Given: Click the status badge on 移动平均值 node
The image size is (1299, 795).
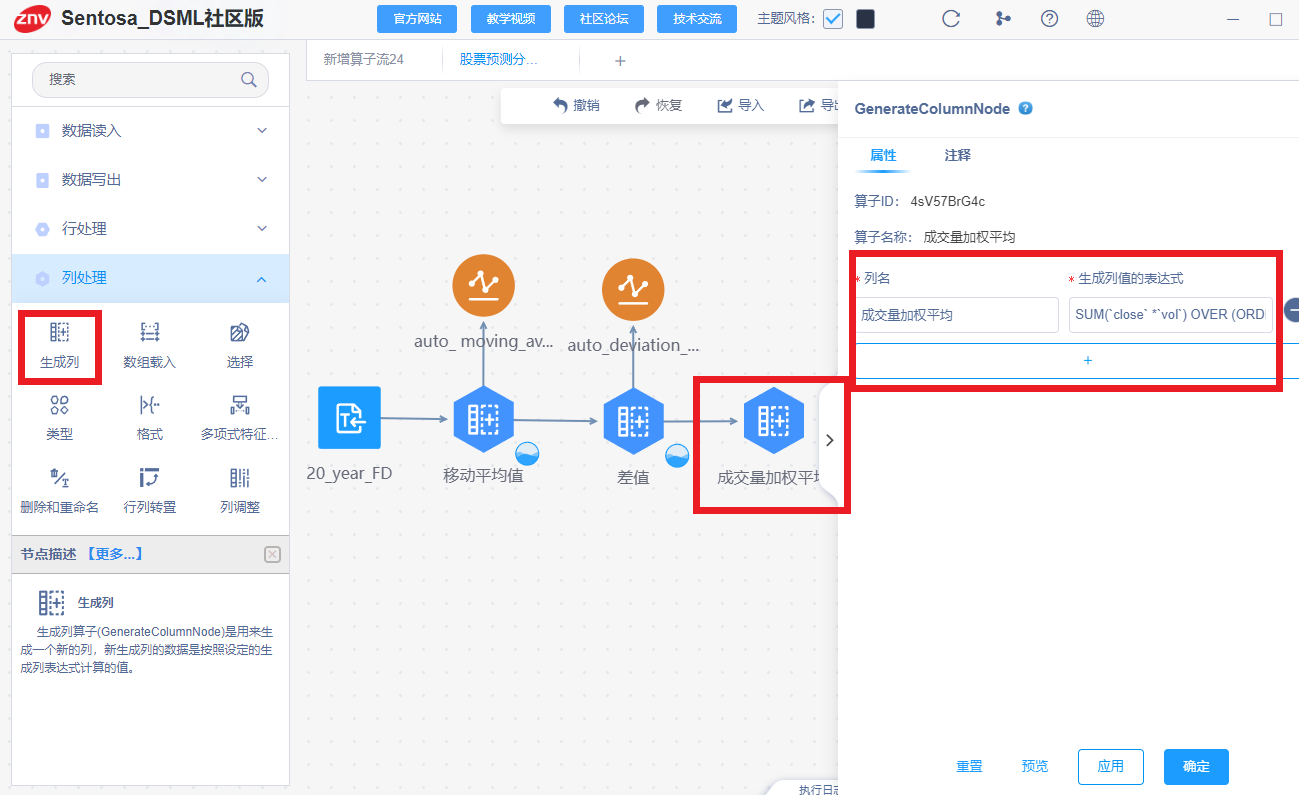Looking at the screenshot, I should tap(528, 455).
